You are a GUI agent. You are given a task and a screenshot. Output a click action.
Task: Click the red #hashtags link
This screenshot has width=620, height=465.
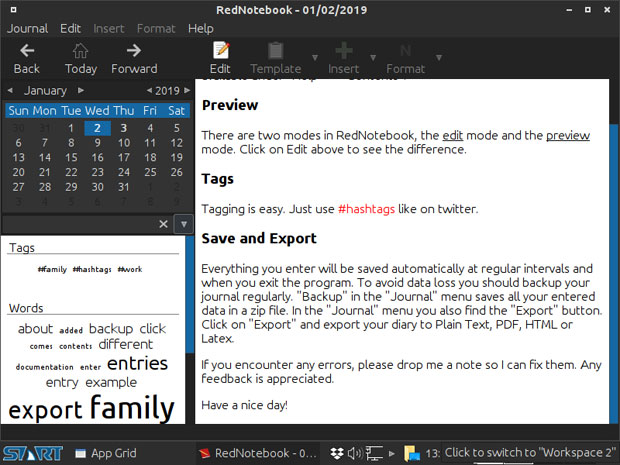coord(366,209)
